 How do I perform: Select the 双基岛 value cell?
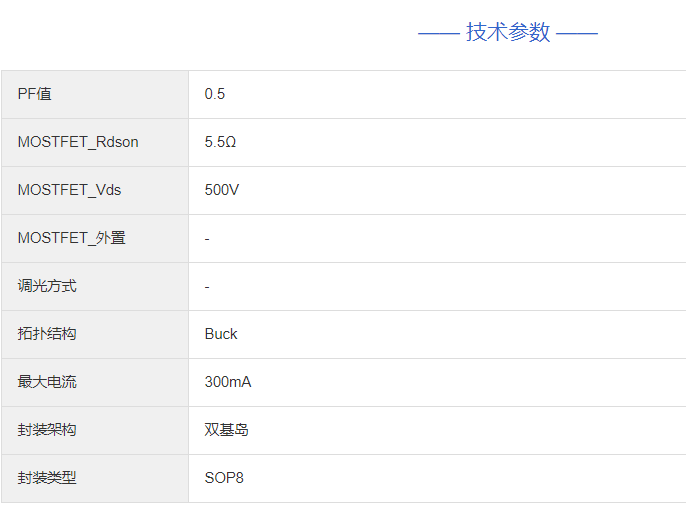[x=227, y=430]
